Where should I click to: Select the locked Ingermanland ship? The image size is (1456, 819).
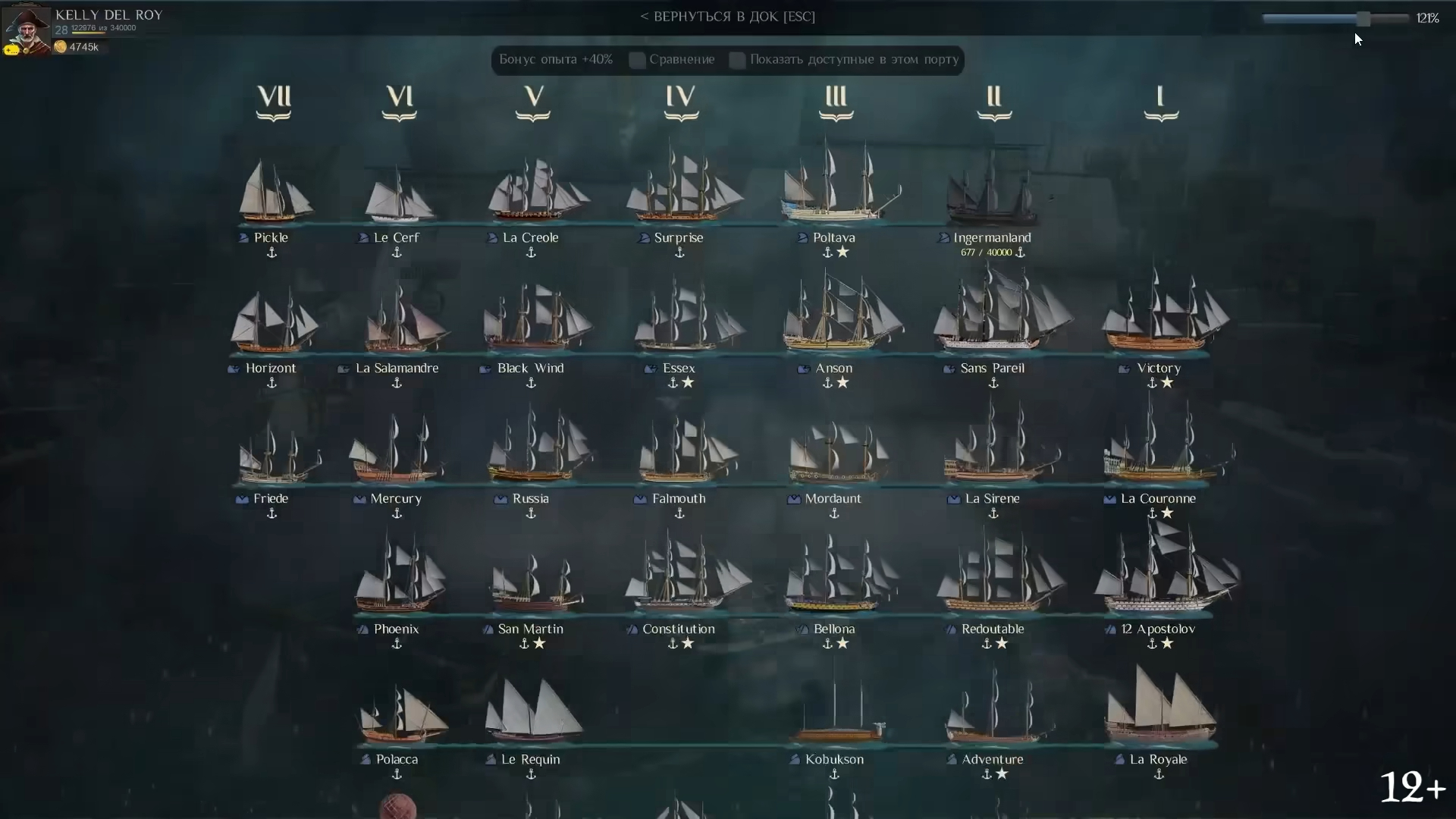click(992, 186)
